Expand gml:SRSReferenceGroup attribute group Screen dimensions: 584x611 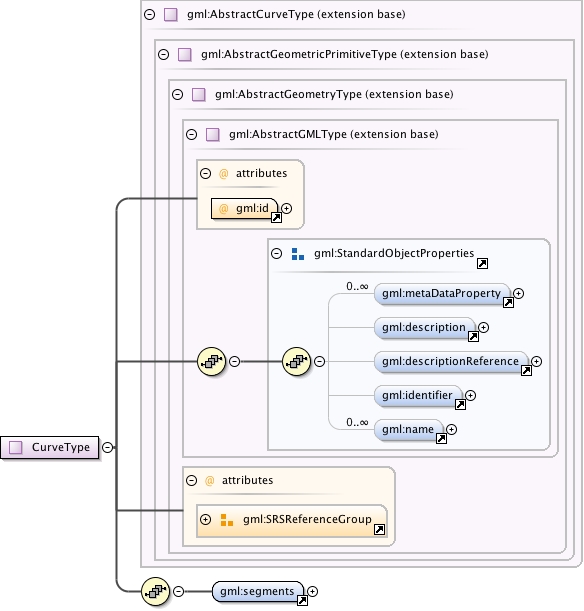tap(206, 519)
